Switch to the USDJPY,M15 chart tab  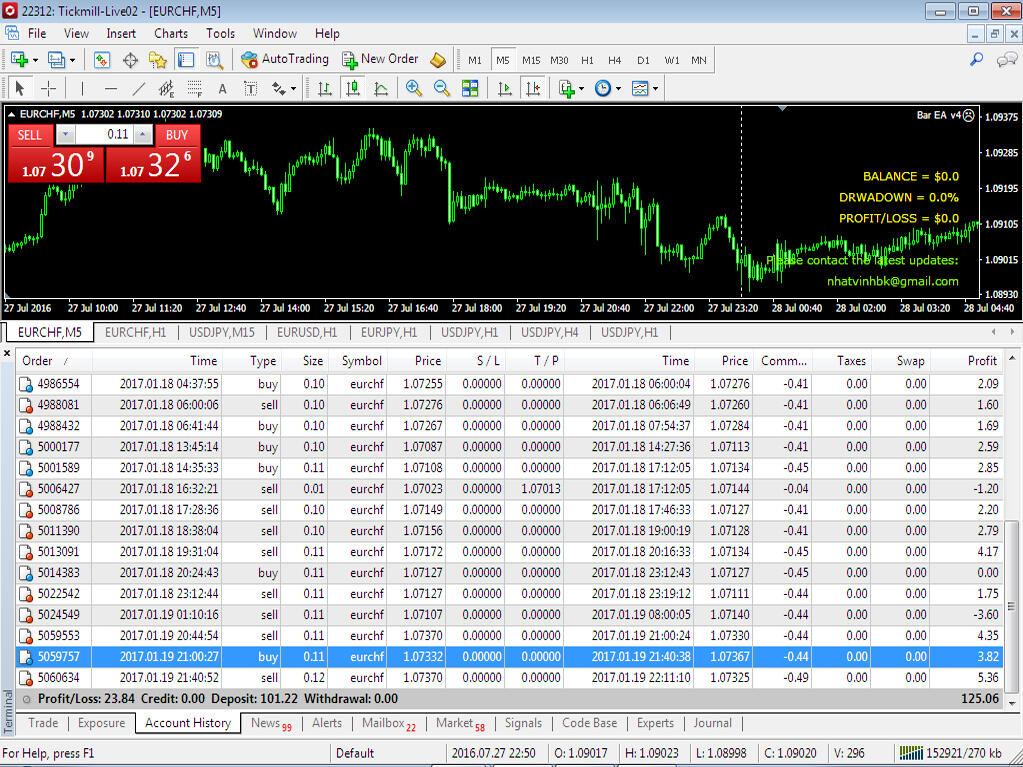pyautogui.click(x=222, y=333)
